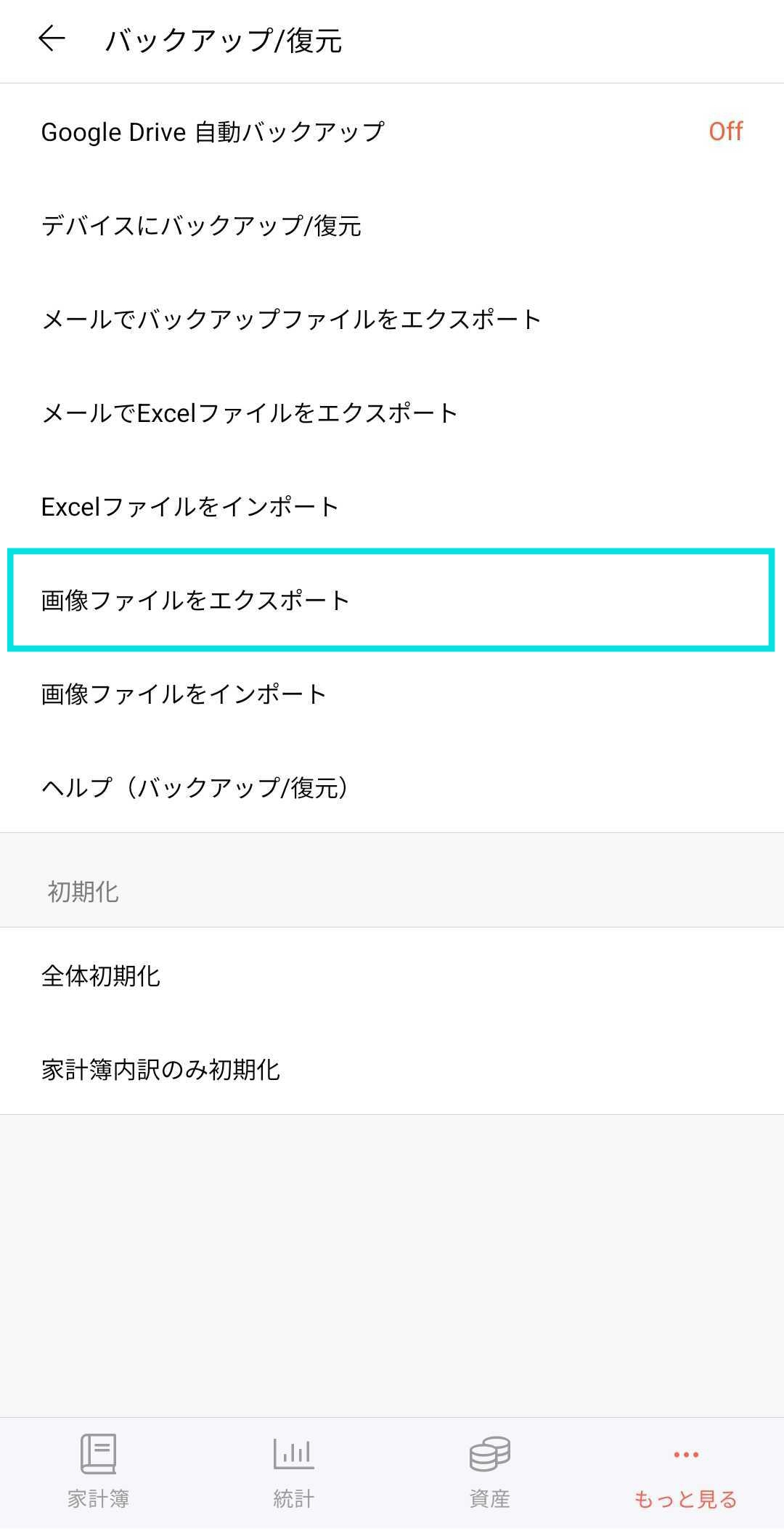Select メールでExcelファイルをエクスポート
Viewport: 784px width, 1531px height.
250,413
